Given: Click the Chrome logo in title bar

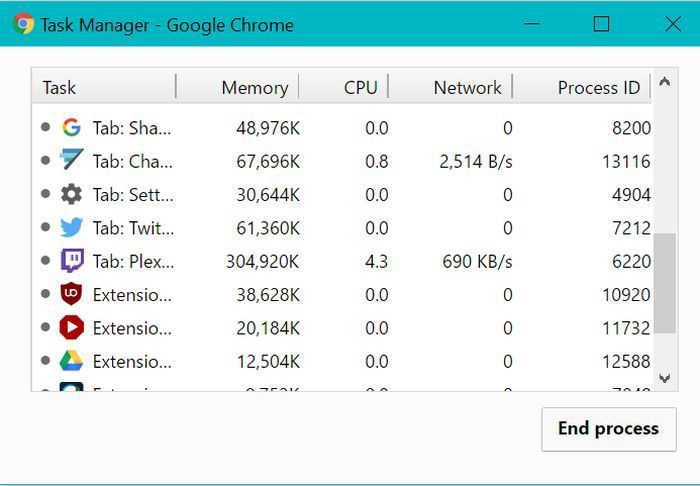Looking at the screenshot, I should [24, 24].
